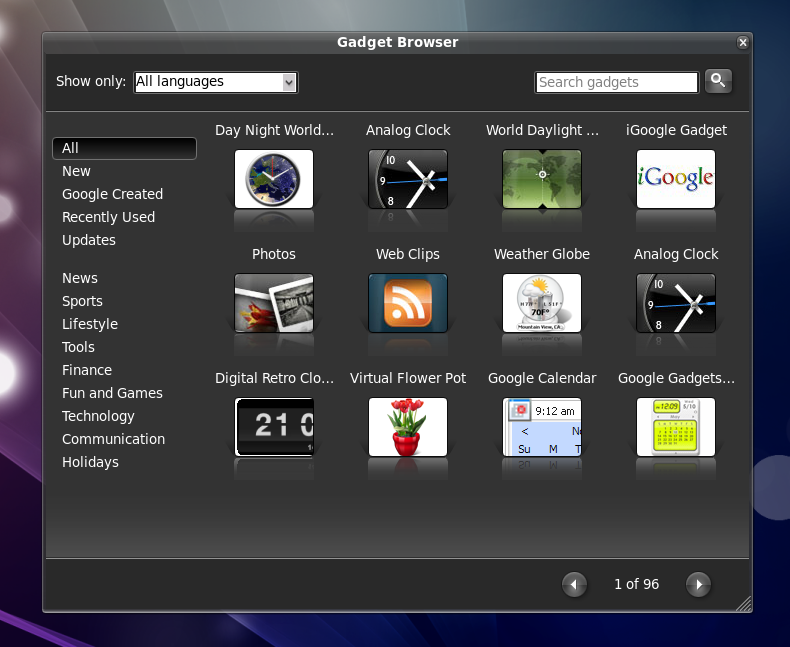
Task: Click the 'Weather Globe' title text
Action: coord(542,254)
